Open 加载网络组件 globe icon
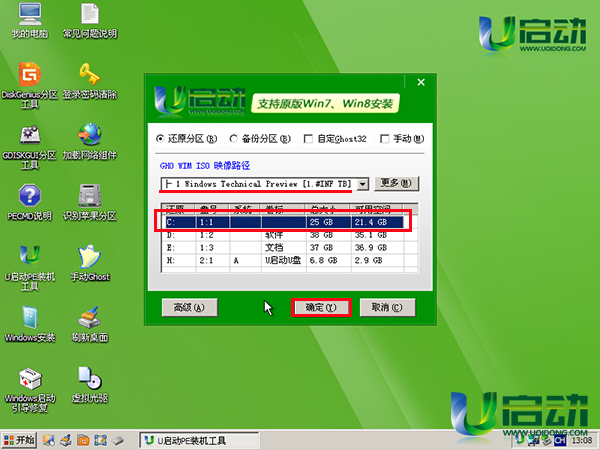 [x=90, y=142]
